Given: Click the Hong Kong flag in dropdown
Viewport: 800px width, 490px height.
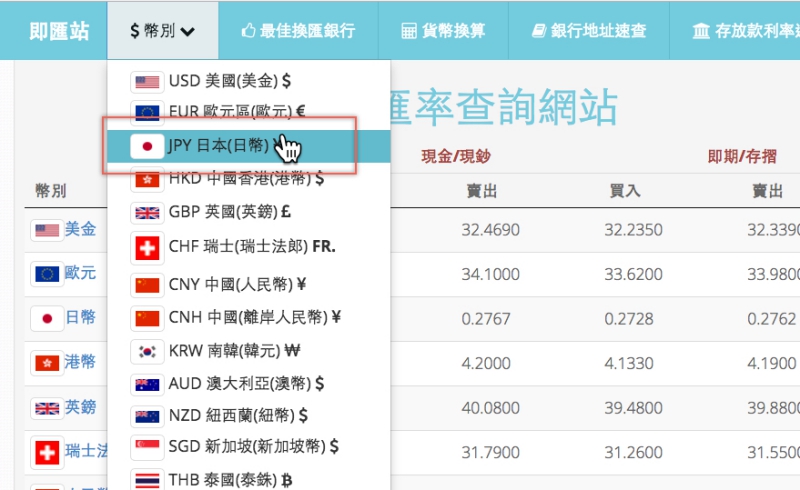Looking at the screenshot, I should coord(147,179).
